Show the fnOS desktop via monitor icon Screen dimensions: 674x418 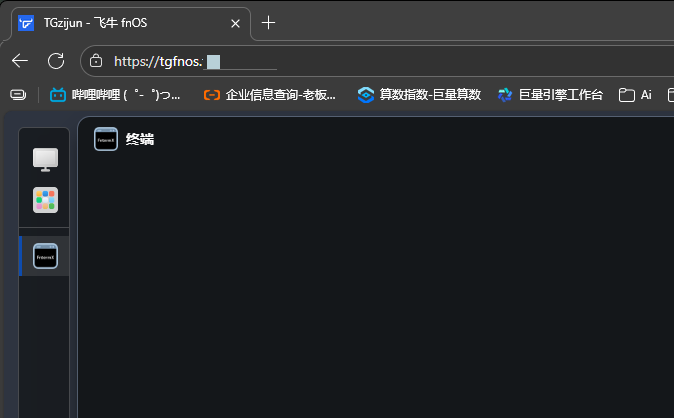pos(45,160)
